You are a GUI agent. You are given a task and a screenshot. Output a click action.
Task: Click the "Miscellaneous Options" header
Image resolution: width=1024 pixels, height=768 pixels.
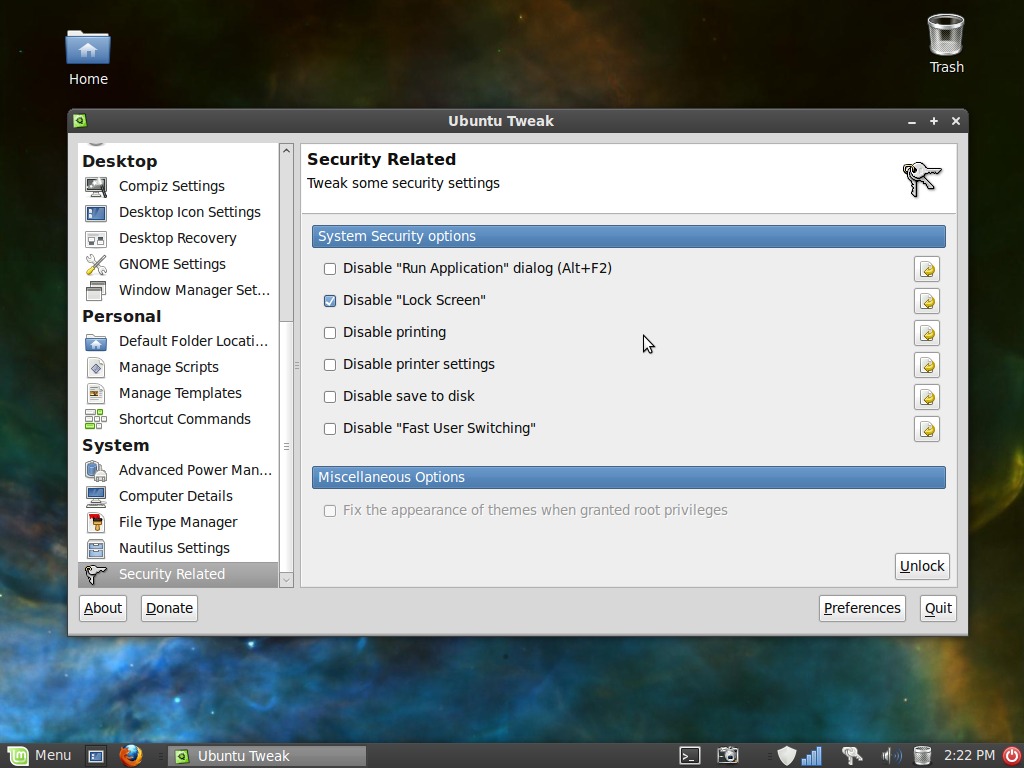pos(629,477)
